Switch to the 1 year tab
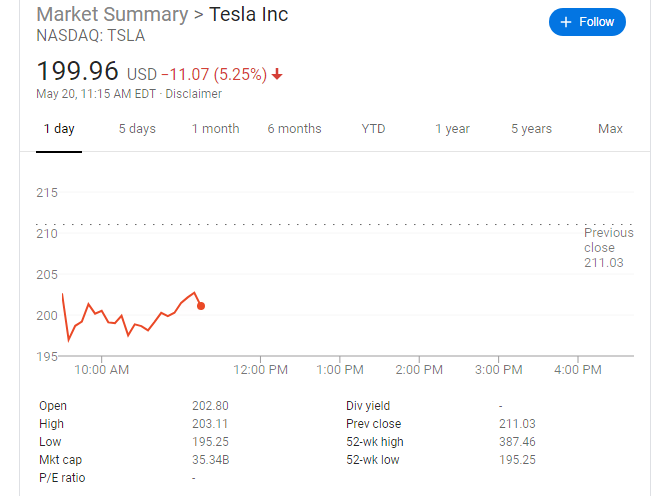This screenshot has height=496, width=658. tap(452, 129)
